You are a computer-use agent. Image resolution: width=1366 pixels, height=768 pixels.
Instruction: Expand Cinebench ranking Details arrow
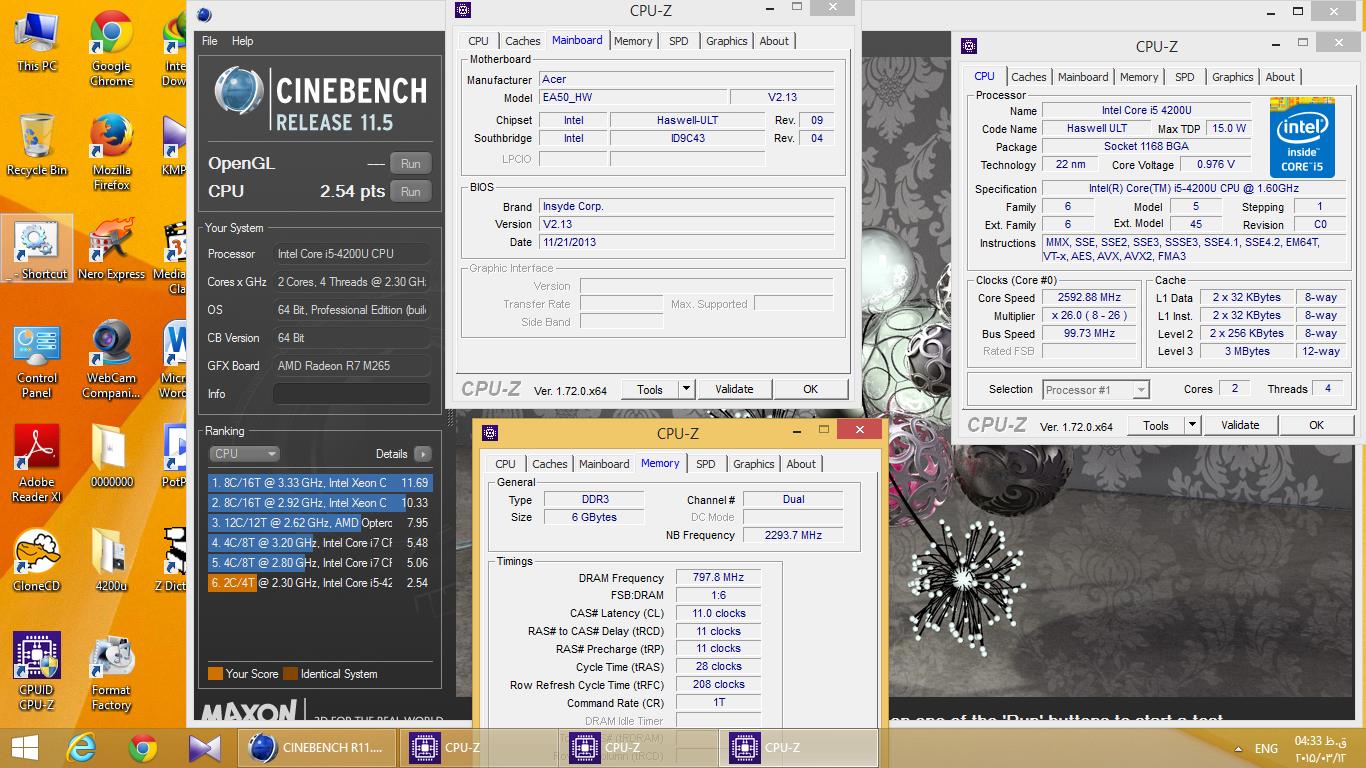point(423,454)
